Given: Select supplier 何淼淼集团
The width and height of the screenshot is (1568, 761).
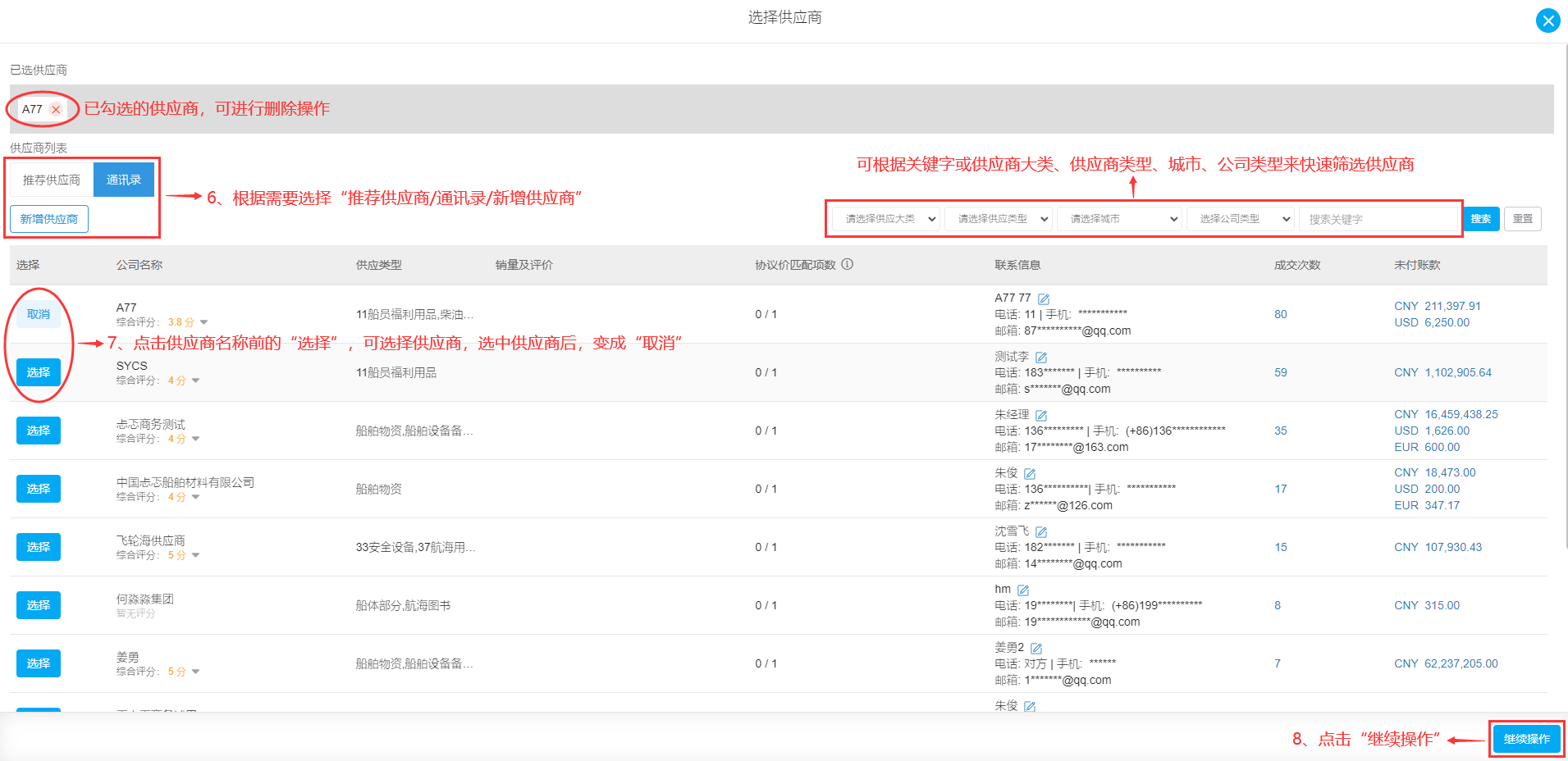Looking at the screenshot, I should coord(39,605).
